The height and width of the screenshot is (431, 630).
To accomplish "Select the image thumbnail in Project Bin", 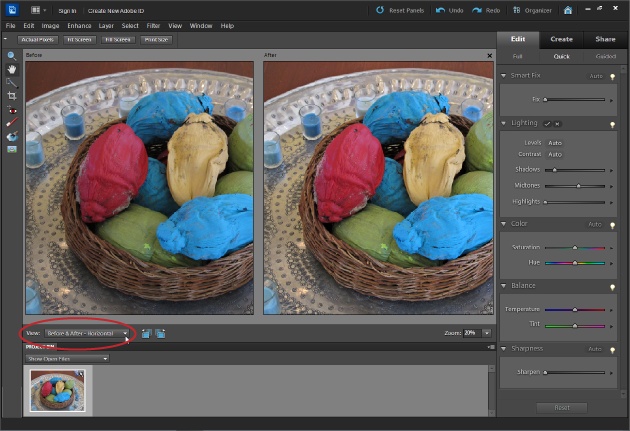I will pyautogui.click(x=56, y=389).
